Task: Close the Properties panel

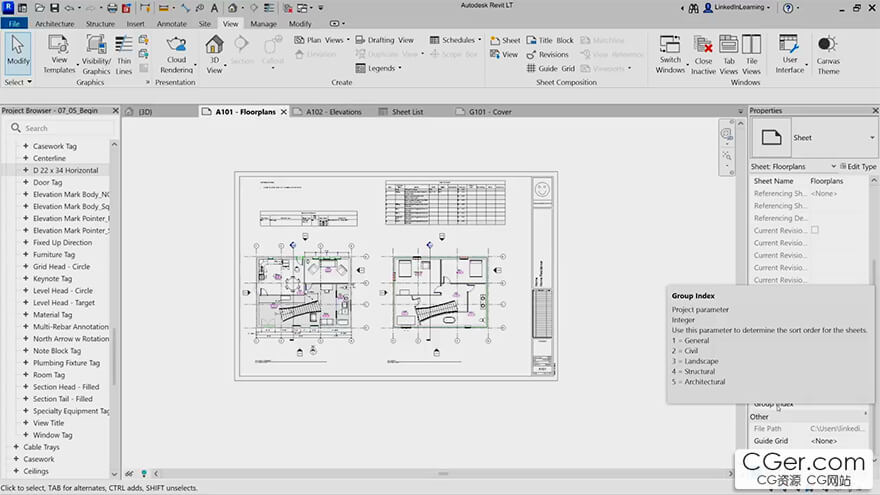Action: (875, 111)
